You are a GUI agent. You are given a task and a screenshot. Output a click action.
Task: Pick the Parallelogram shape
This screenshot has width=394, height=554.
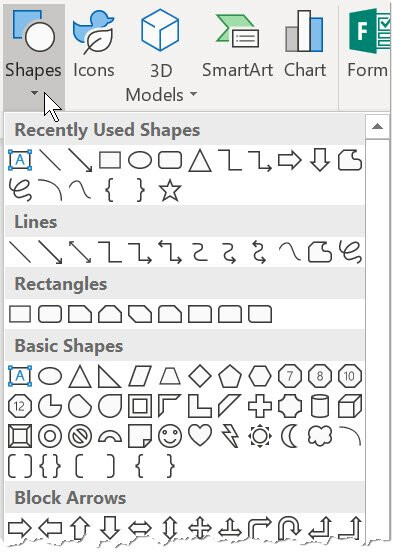[x=140, y=376]
